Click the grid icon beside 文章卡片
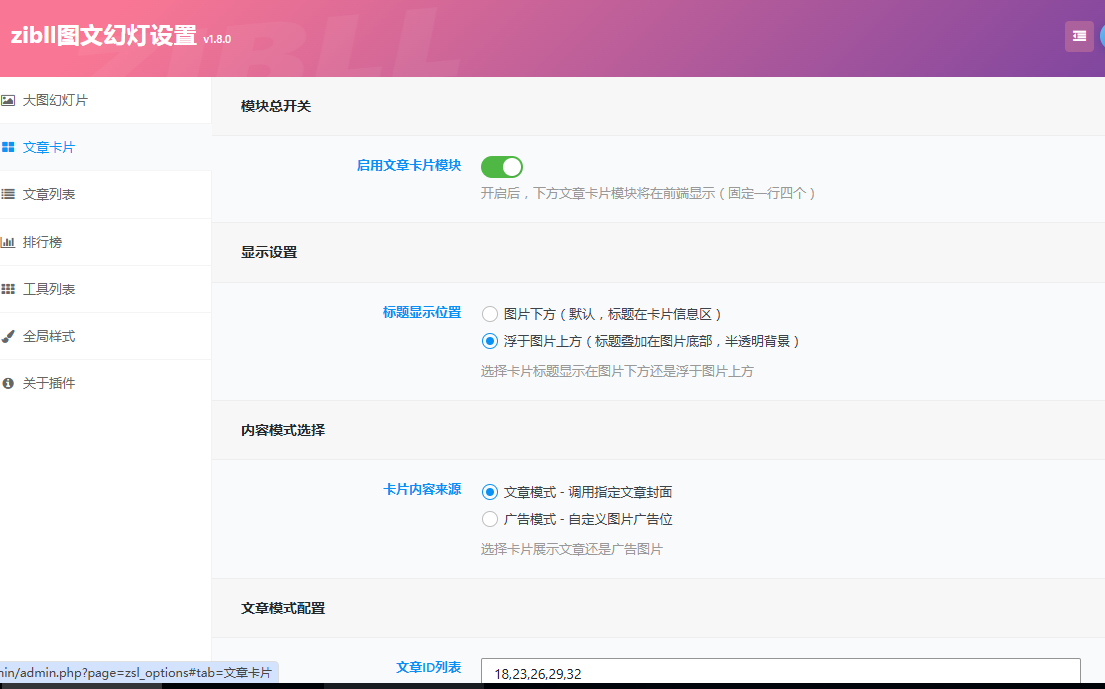The height and width of the screenshot is (689, 1105). (8, 147)
